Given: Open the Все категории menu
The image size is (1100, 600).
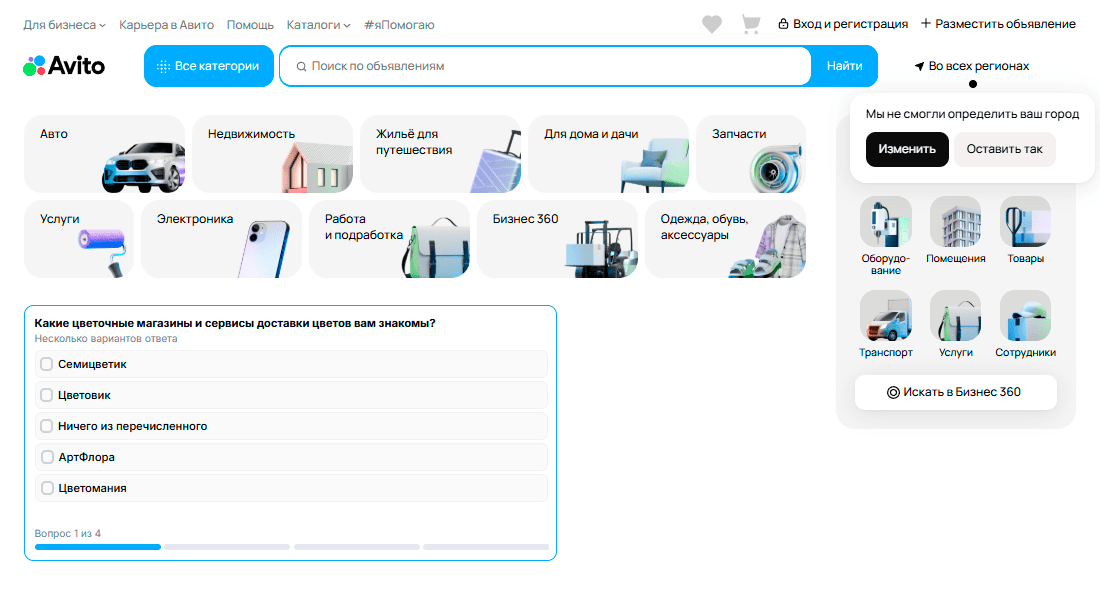Looking at the screenshot, I should (209, 66).
